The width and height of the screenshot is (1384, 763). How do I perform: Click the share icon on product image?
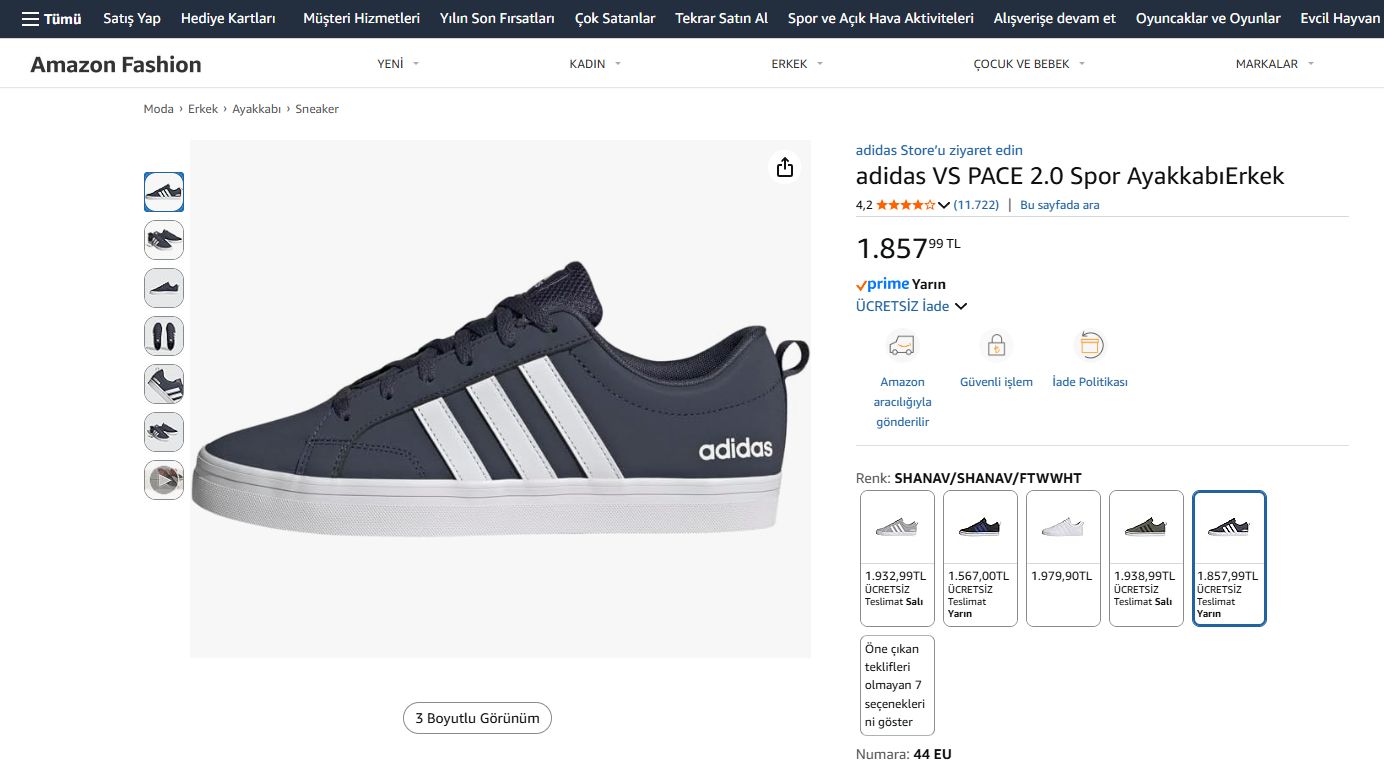(x=785, y=167)
